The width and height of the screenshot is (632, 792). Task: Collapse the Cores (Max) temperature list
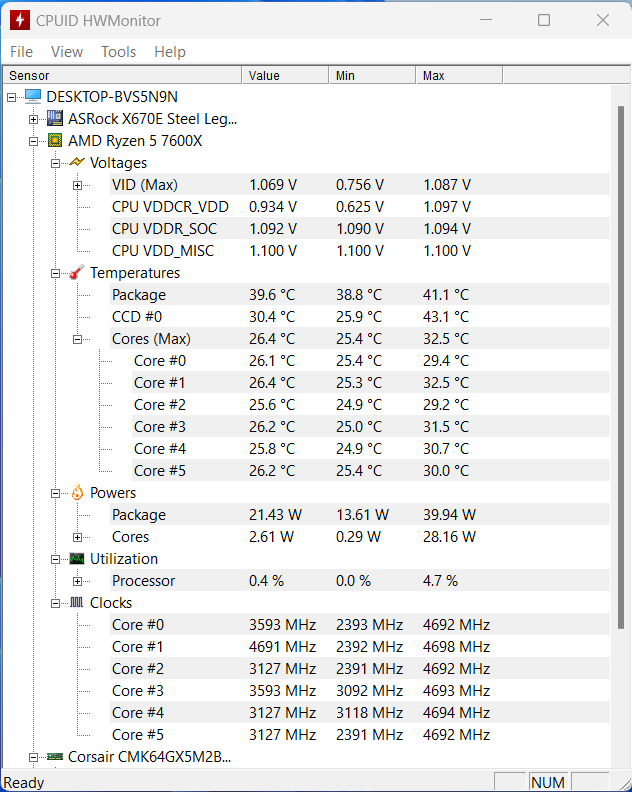pos(77,339)
